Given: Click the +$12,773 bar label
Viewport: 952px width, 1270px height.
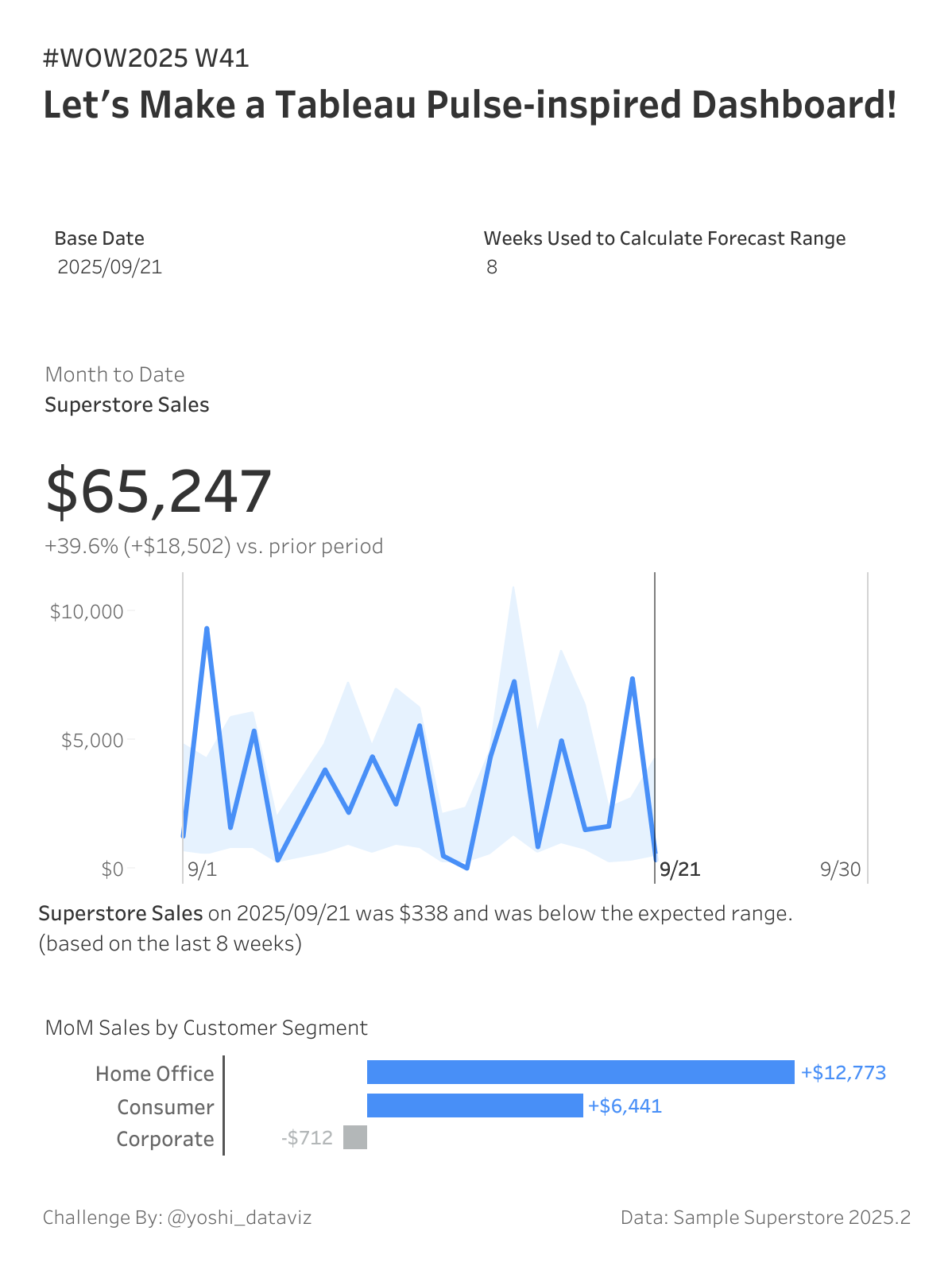Looking at the screenshot, I should 843,1073.
